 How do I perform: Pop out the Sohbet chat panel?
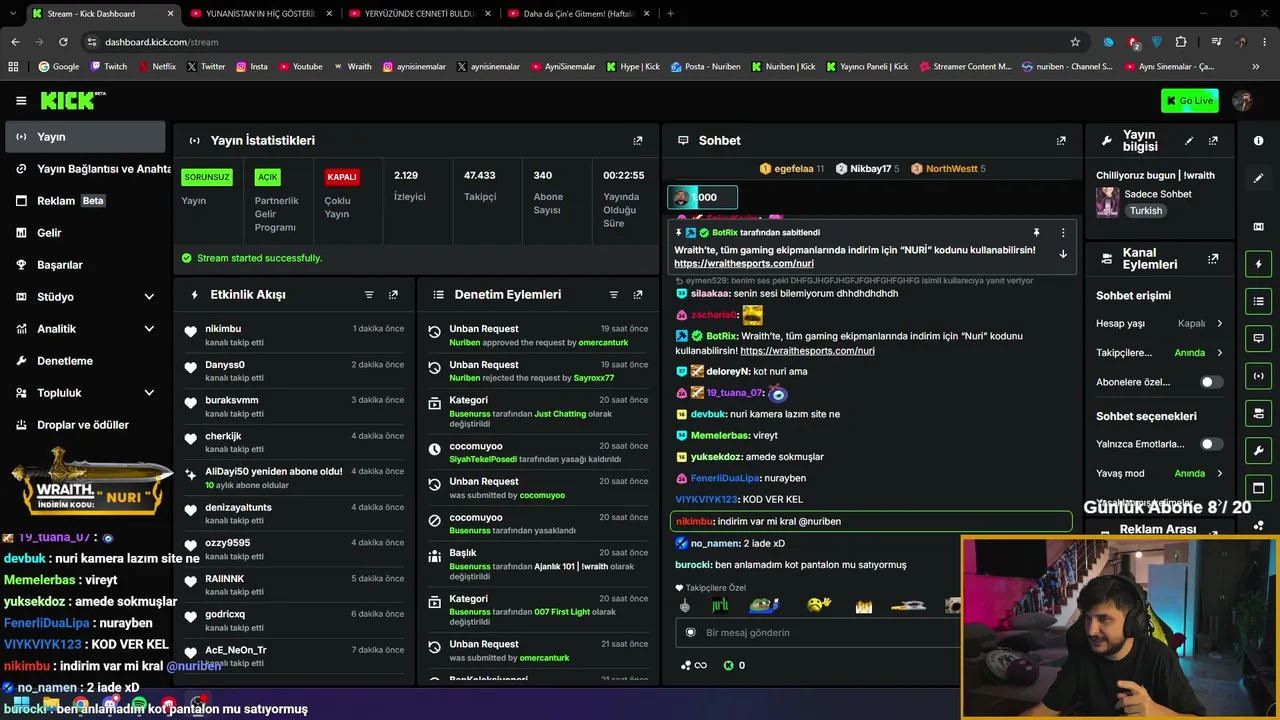(1061, 141)
